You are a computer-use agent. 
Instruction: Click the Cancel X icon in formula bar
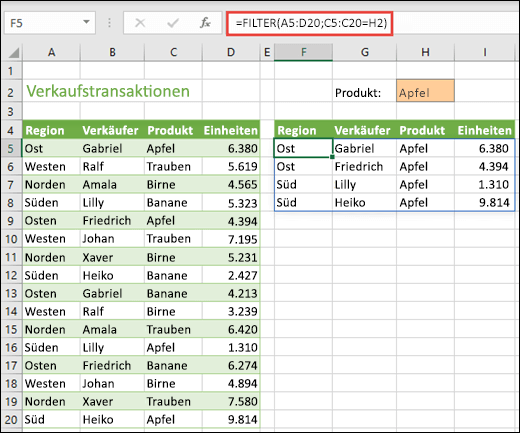click(140, 23)
